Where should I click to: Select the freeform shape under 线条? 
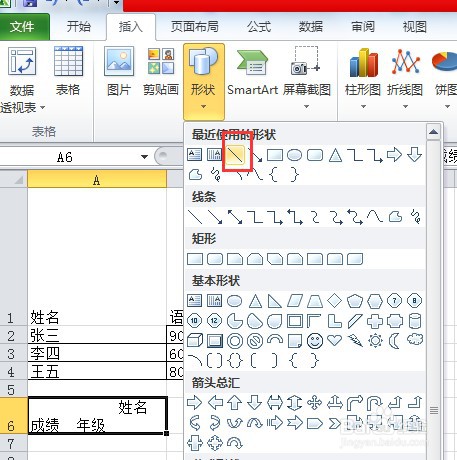[395, 217]
